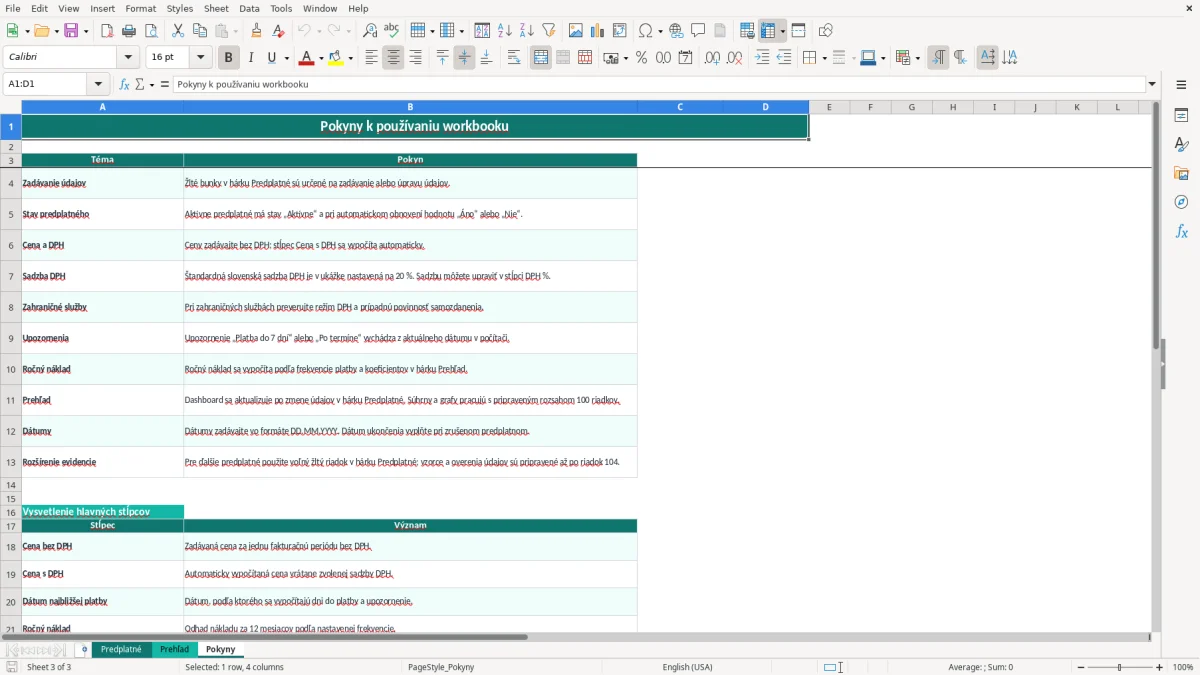This screenshot has height=675, width=1200.
Task: Open the Data menu
Action: coord(249,8)
